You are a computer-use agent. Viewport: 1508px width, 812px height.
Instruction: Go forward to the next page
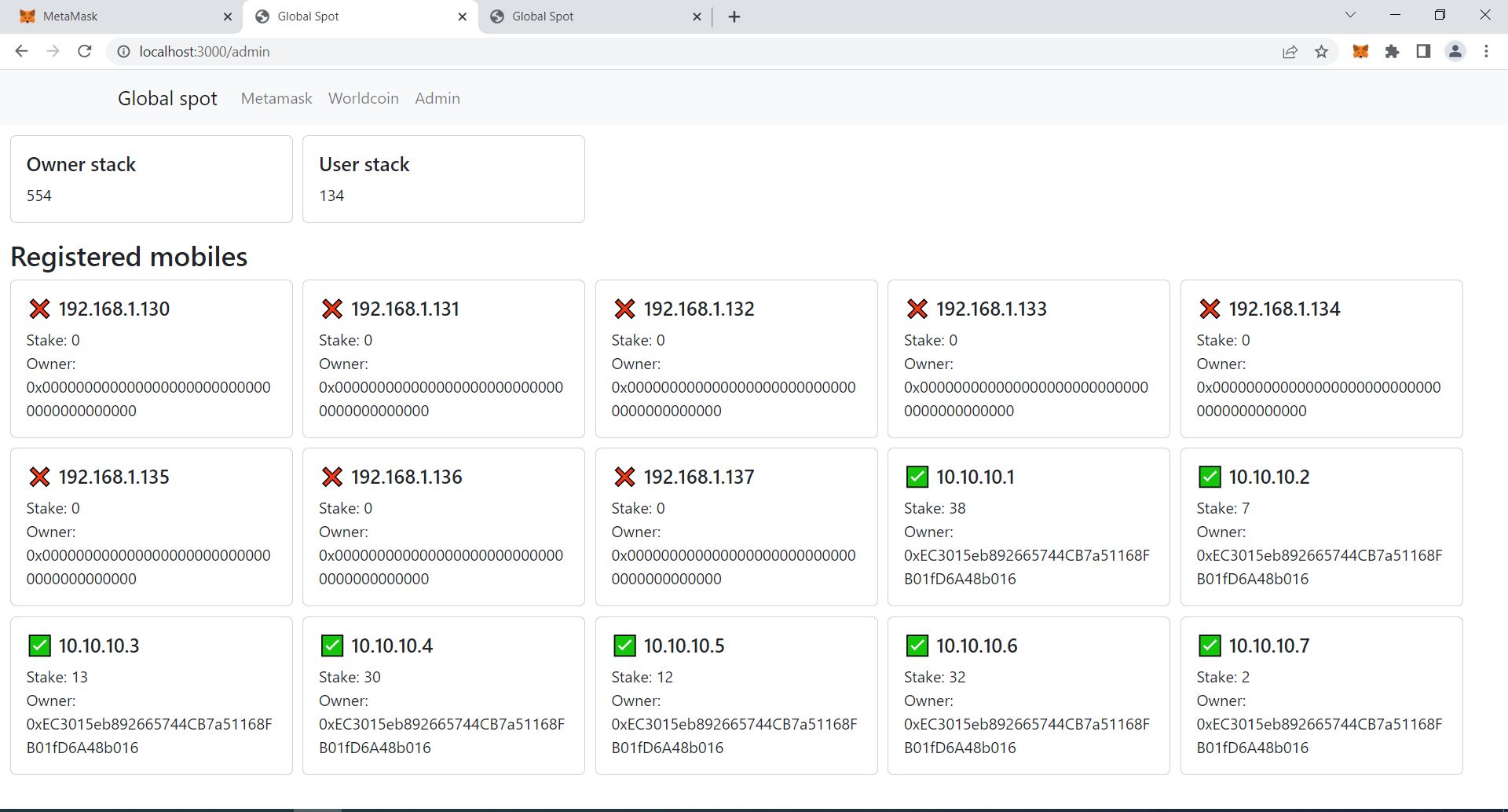(53, 51)
